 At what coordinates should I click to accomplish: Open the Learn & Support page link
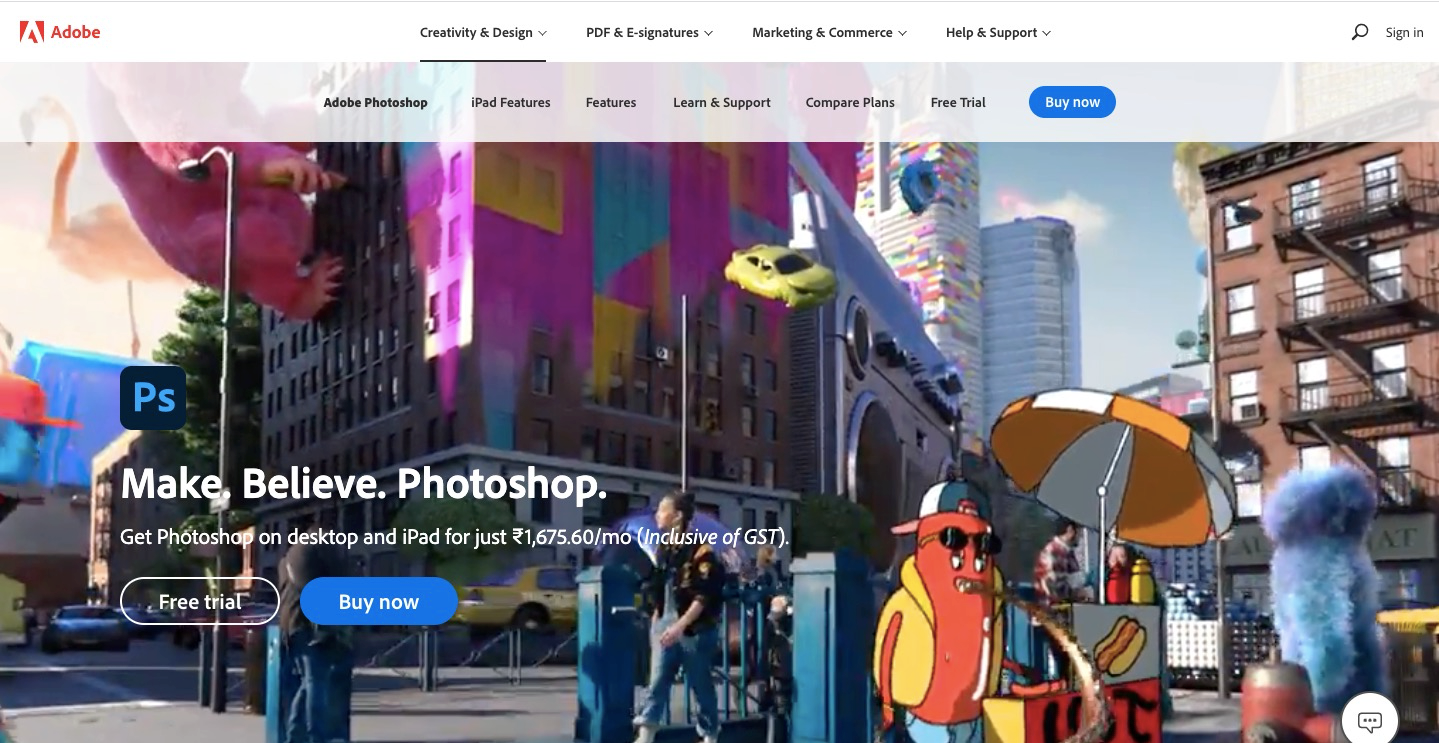click(721, 102)
